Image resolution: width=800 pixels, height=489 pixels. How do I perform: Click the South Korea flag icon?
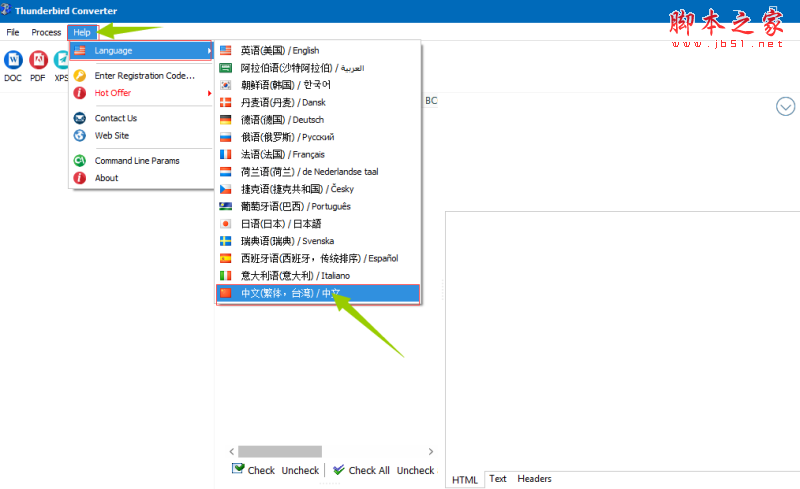click(226, 85)
